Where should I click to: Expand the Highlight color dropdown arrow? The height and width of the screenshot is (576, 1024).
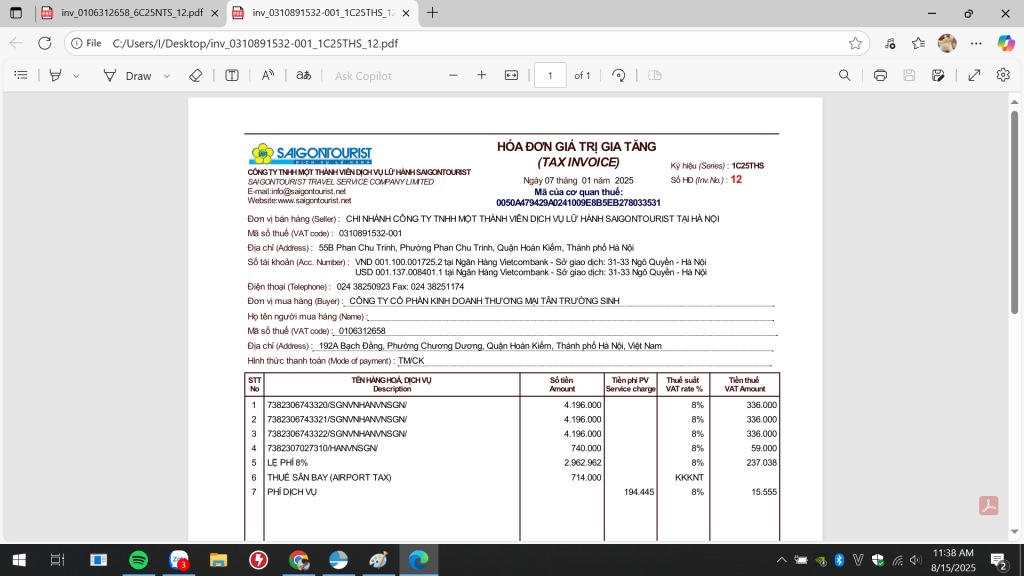point(74,75)
